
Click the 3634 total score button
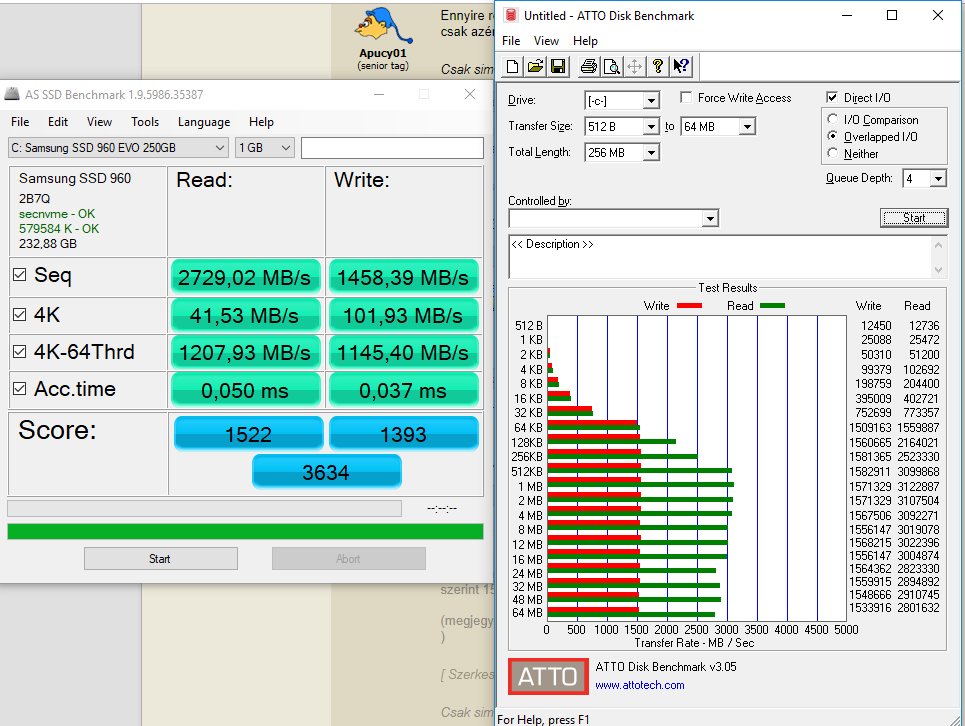click(x=326, y=472)
